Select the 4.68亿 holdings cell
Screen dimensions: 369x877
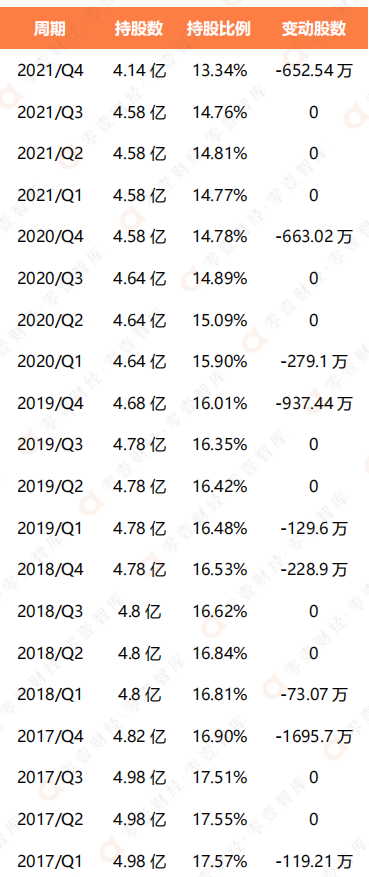139,403
